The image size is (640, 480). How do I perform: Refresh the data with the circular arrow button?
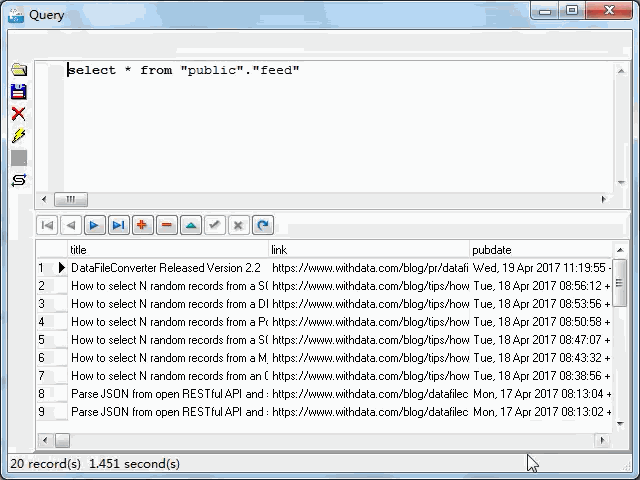[263, 225]
